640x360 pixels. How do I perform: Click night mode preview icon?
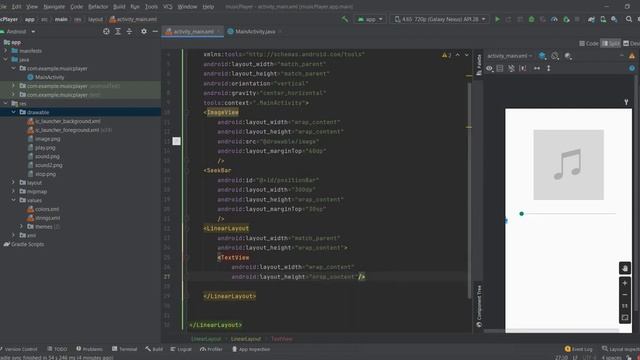pos(568,56)
